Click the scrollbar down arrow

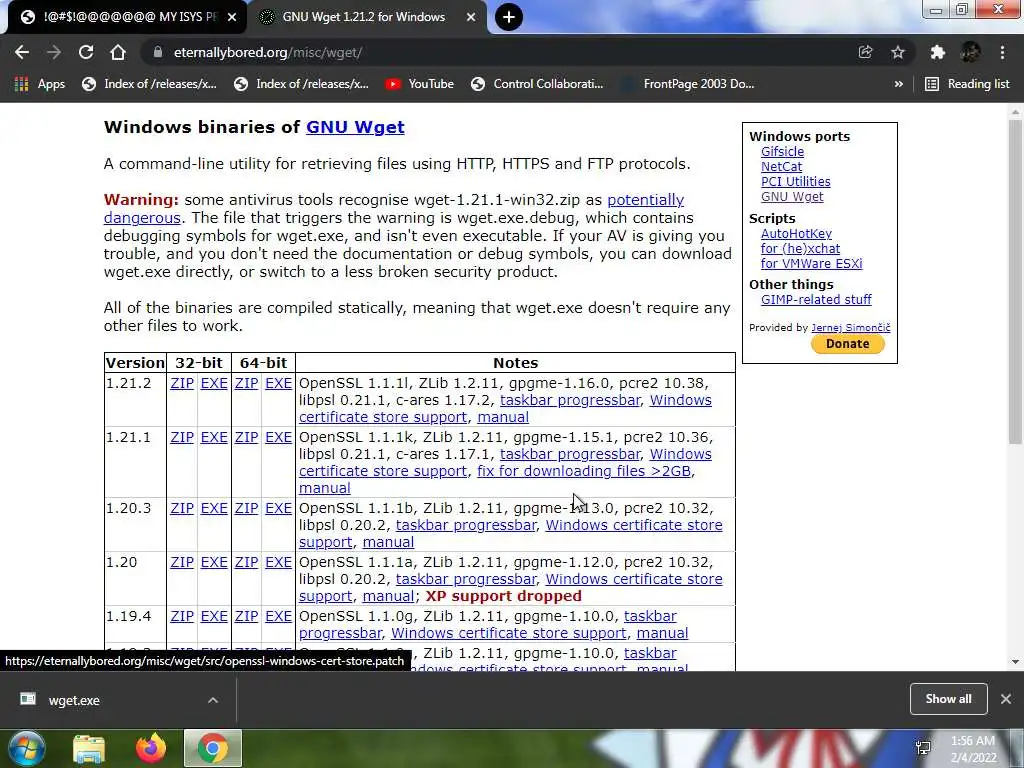(x=1015, y=662)
